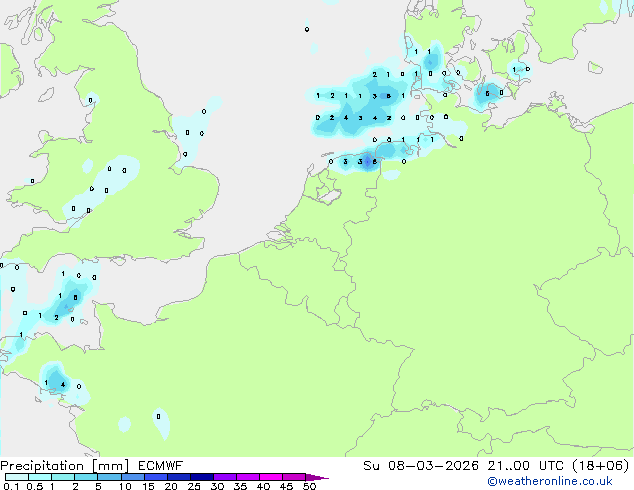634x490 pixels.
Task: Click the '50' legend scale label
Action: [x=309, y=486]
